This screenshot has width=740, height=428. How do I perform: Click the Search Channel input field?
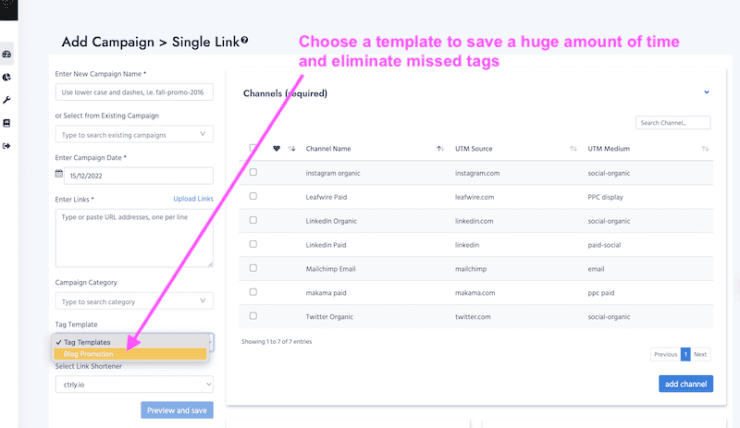673,123
